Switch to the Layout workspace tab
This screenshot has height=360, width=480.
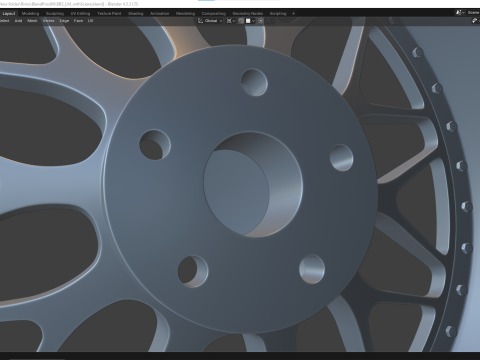(9, 13)
